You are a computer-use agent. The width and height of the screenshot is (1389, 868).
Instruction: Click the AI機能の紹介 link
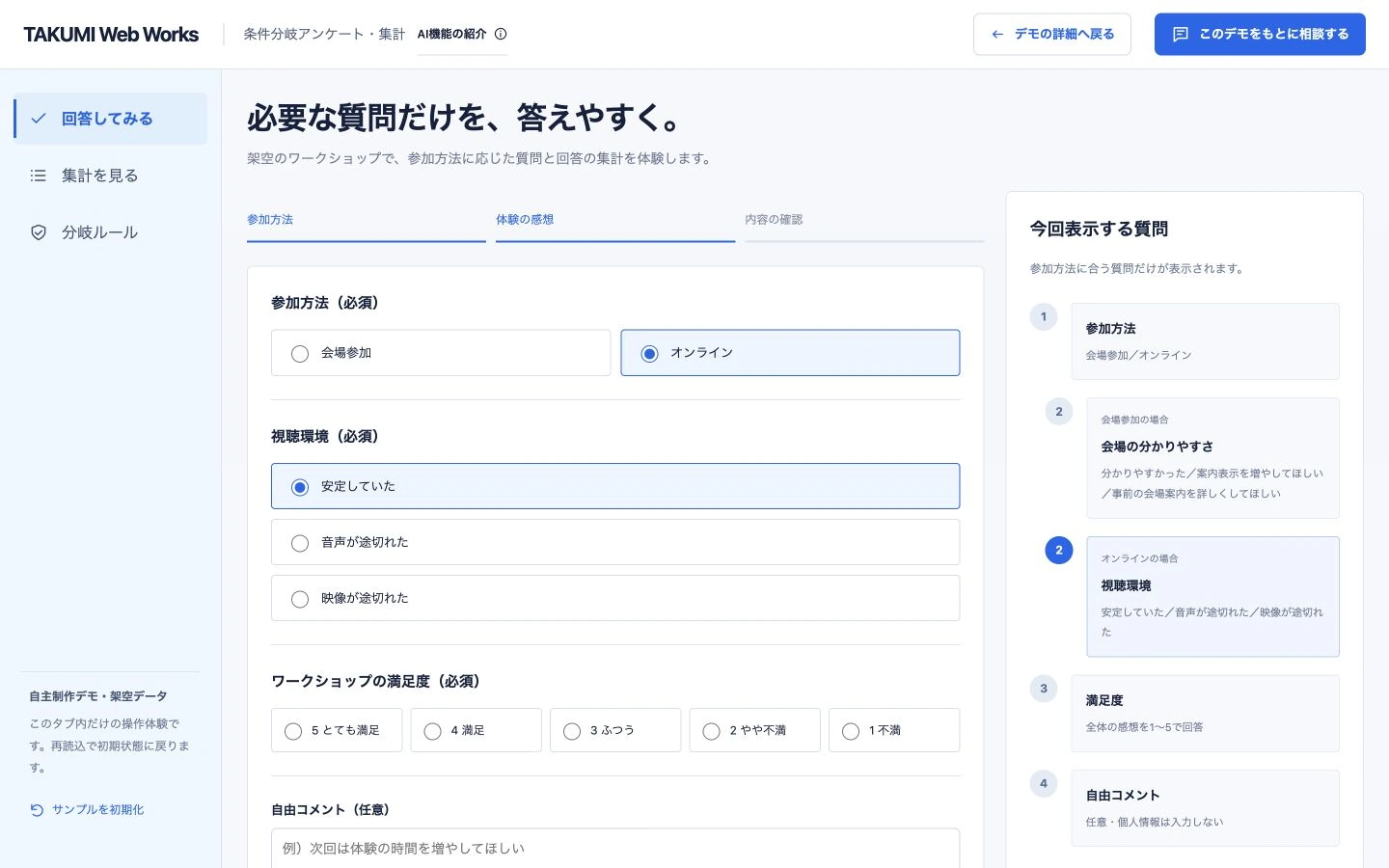click(462, 34)
